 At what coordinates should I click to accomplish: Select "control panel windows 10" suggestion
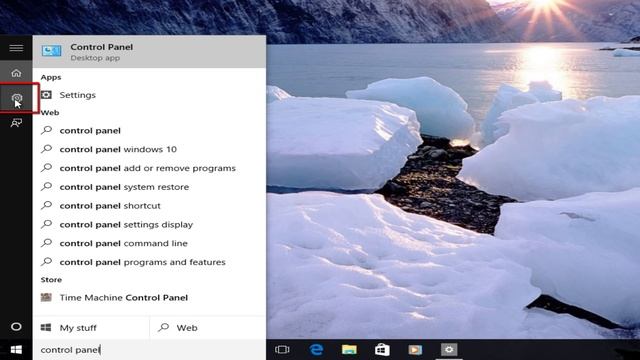click(x=149, y=149)
